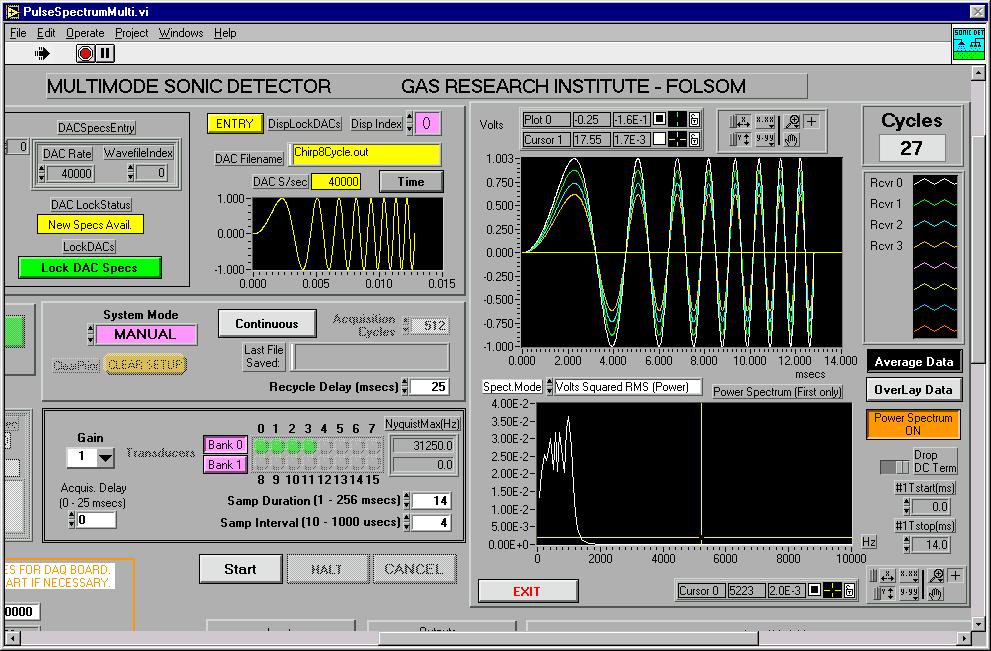Toggle transducer channel 2 LED
The image size is (991, 651).
click(293, 446)
